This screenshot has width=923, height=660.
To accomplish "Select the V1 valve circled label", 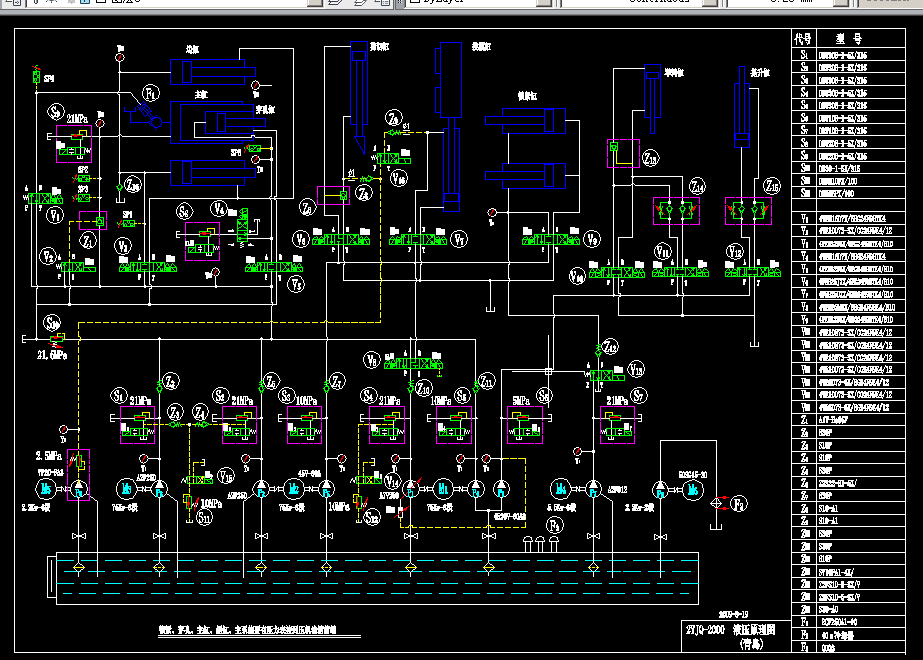I will (54, 213).
